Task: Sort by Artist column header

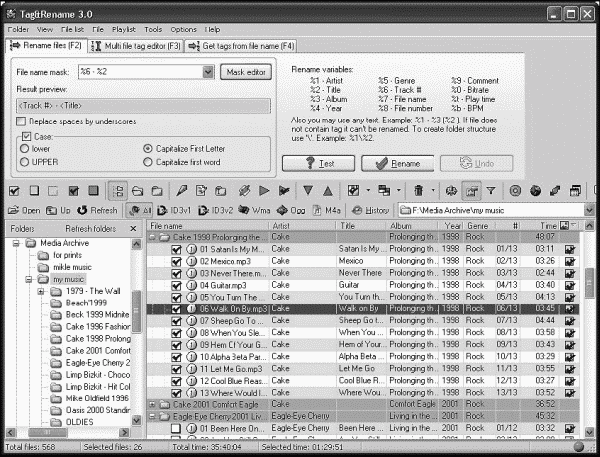Action: 303,226
